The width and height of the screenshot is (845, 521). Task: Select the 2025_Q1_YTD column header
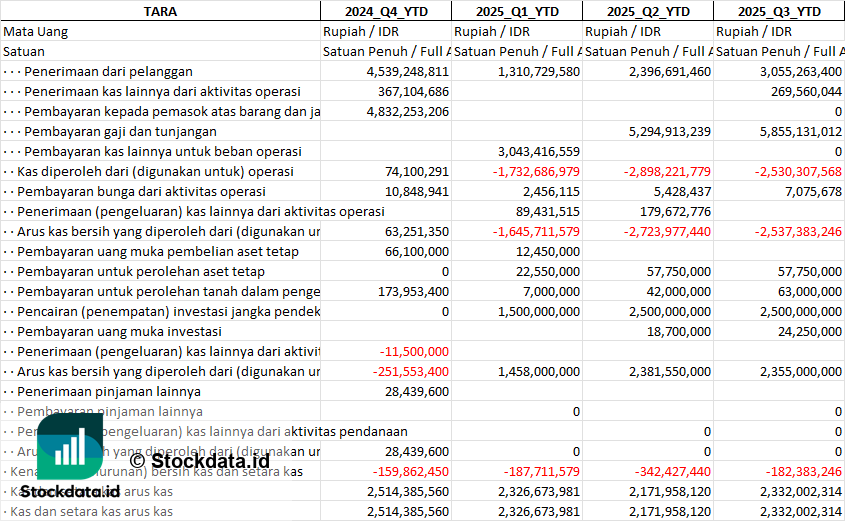517,11
